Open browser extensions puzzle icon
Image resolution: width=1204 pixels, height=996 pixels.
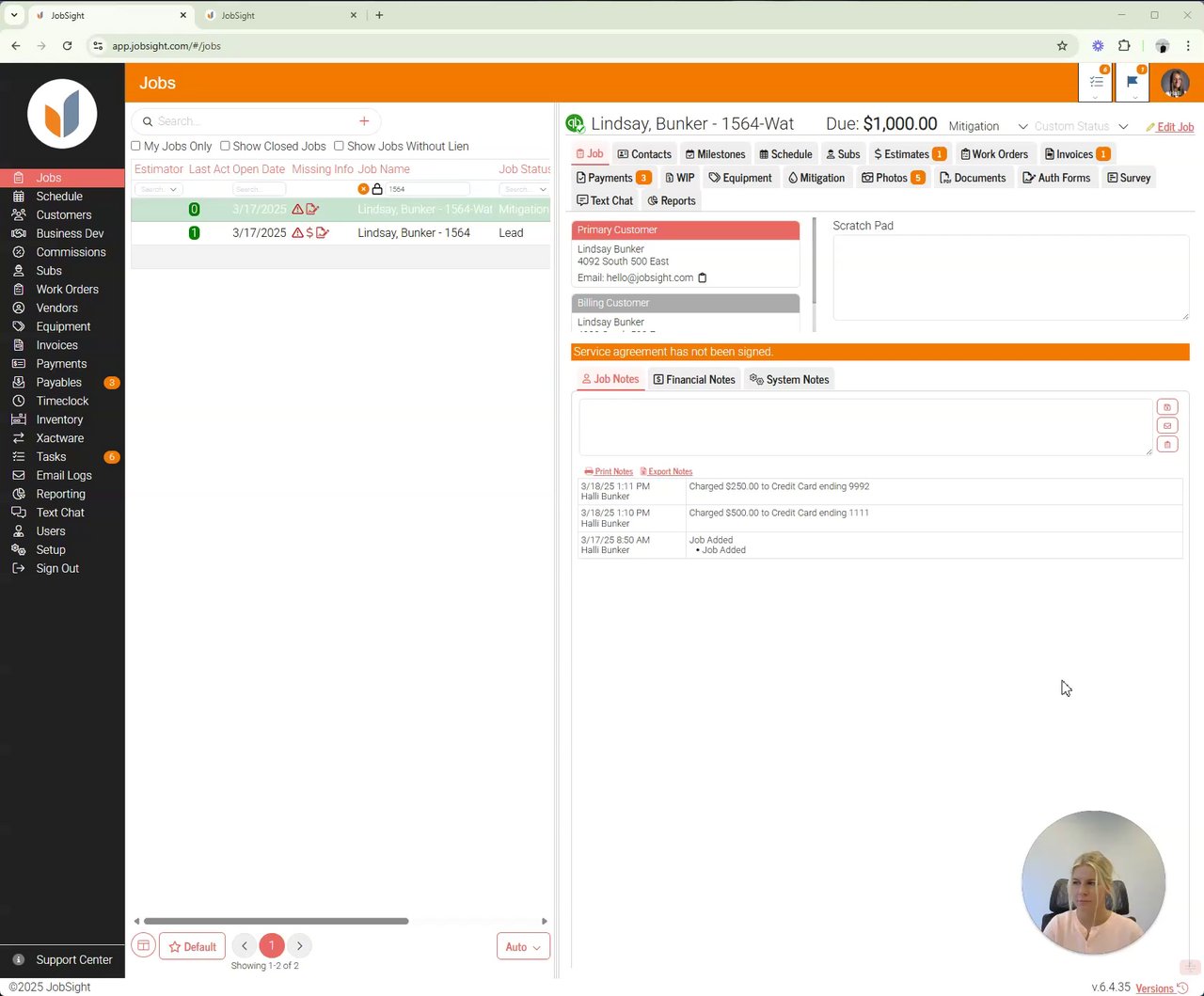pos(1124,45)
